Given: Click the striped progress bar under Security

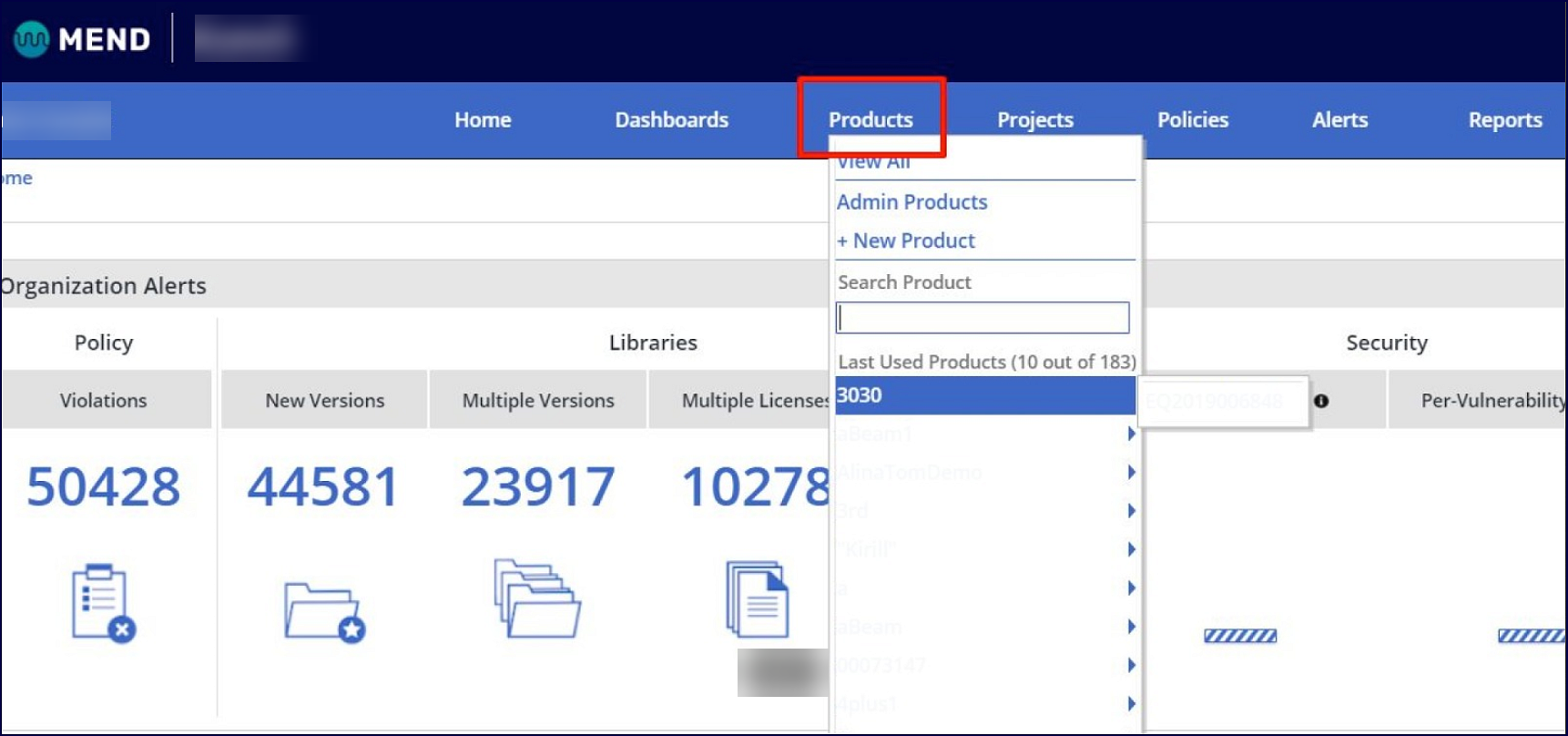Looking at the screenshot, I should pyautogui.click(x=1240, y=636).
